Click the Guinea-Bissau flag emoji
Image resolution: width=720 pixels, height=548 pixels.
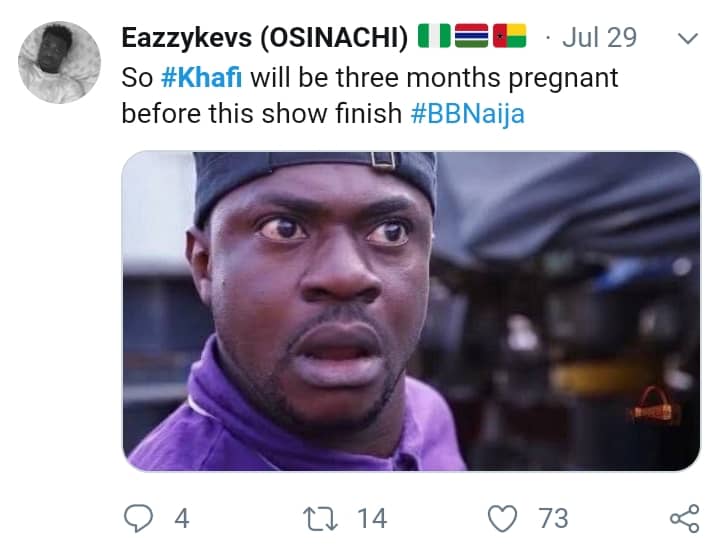point(508,38)
